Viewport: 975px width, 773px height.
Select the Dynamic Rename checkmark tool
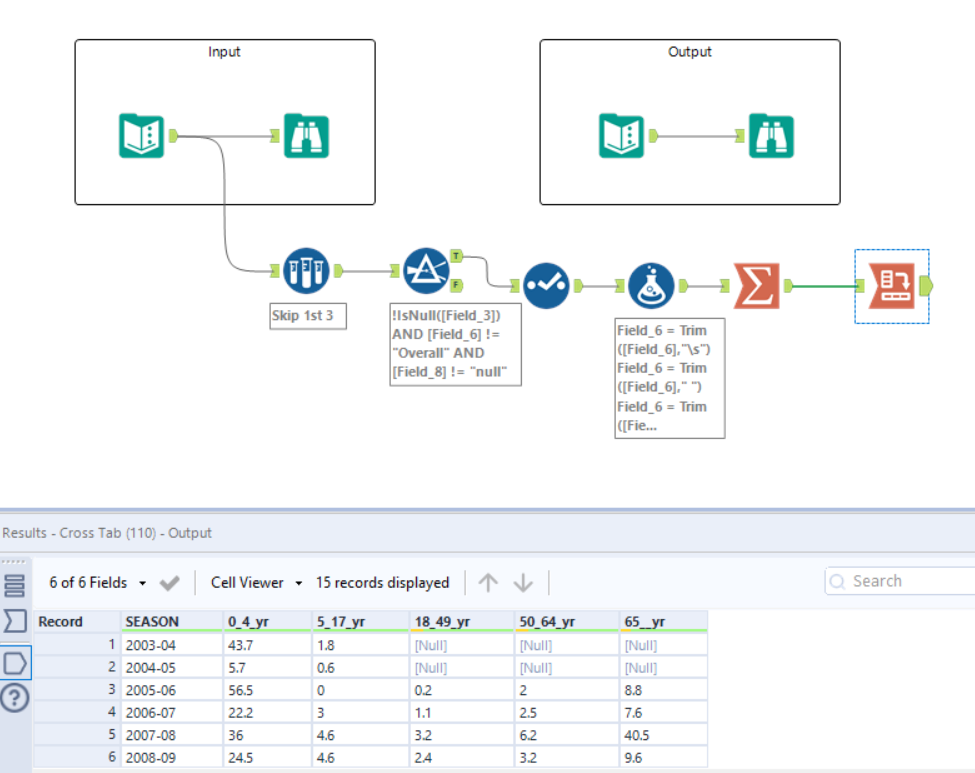546,285
